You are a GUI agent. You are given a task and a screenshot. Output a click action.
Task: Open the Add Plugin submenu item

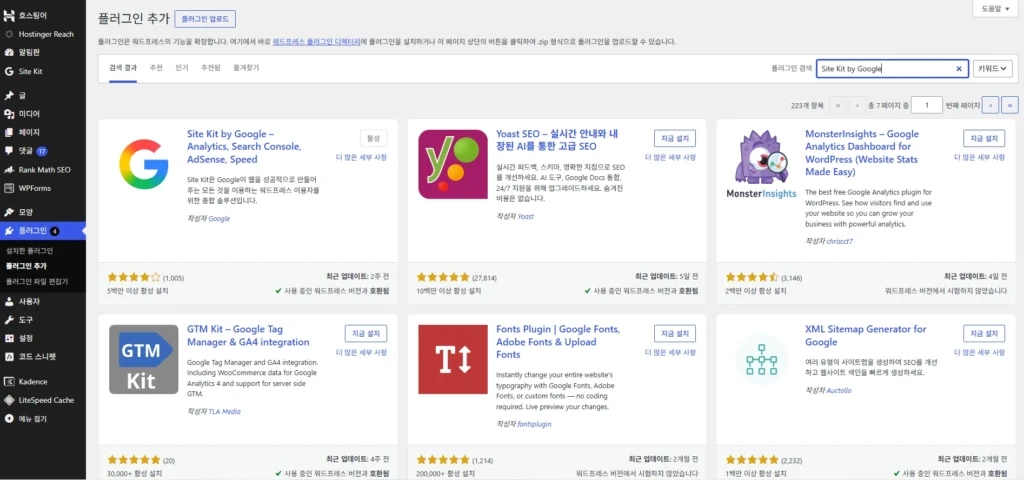[26, 266]
